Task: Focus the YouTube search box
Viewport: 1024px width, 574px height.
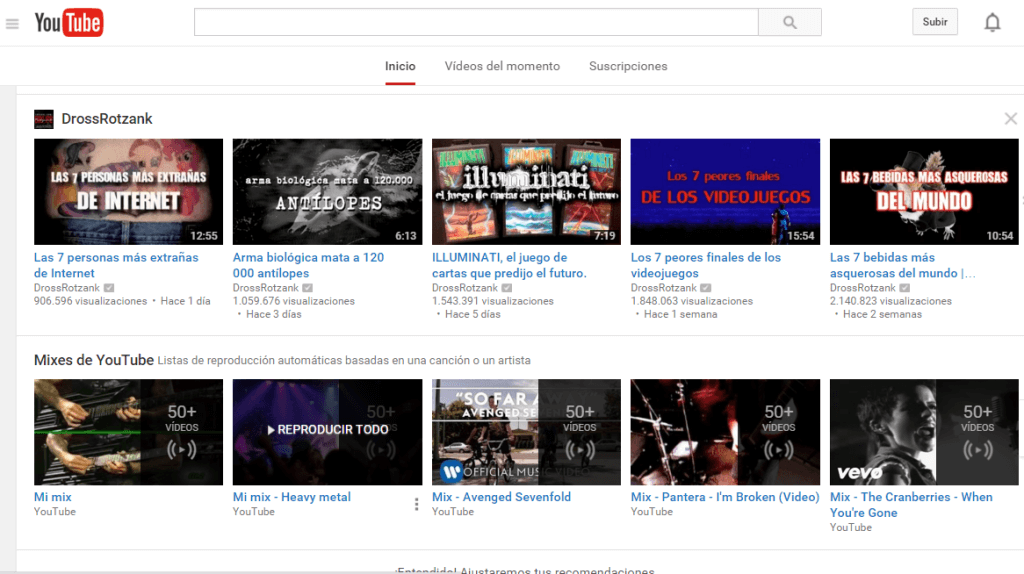Action: [476, 22]
